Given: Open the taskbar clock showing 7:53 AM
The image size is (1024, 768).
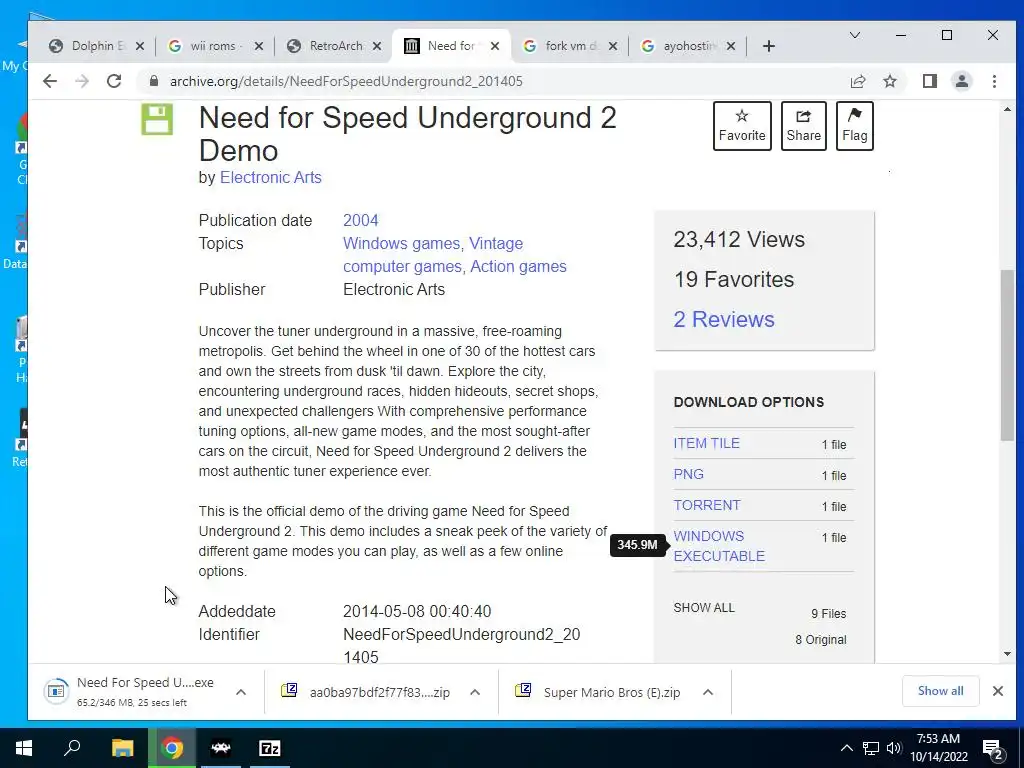Looking at the screenshot, I should click(938, 748).
